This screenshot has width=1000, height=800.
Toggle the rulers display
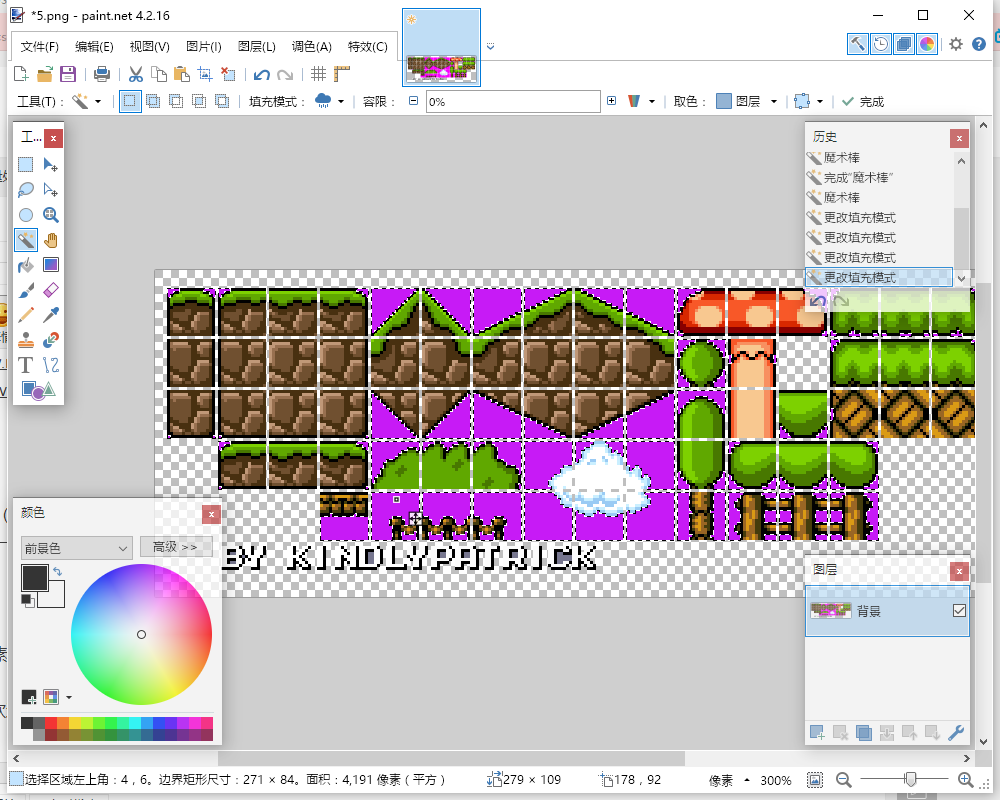click(342, 74)
